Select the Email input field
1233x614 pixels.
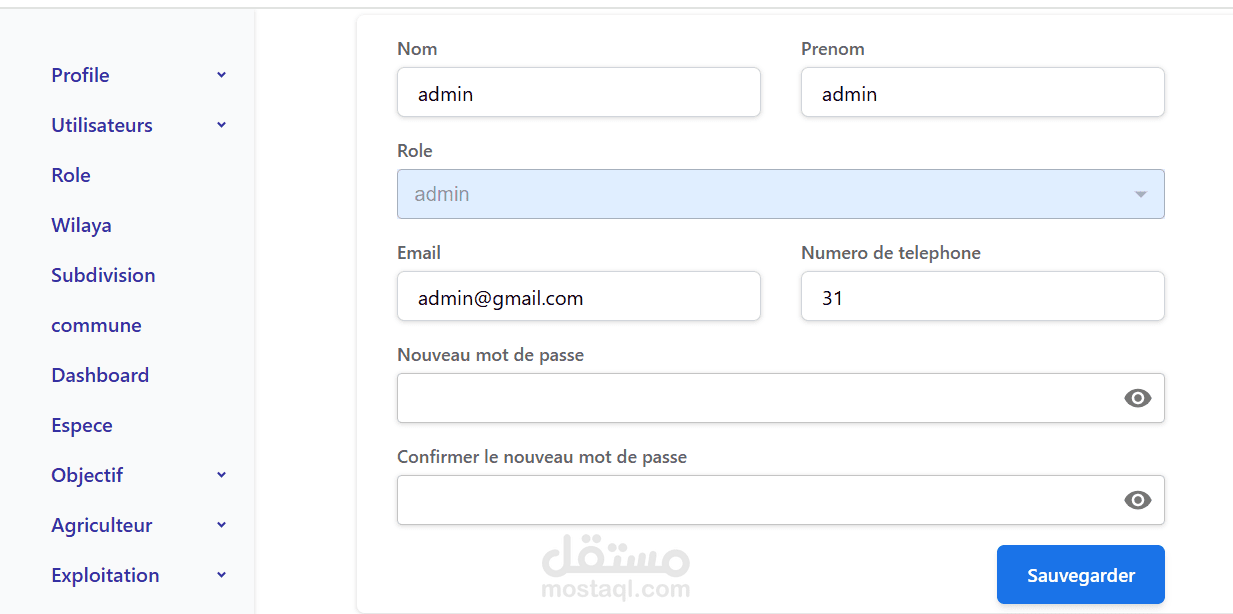(x=579, y=296)
